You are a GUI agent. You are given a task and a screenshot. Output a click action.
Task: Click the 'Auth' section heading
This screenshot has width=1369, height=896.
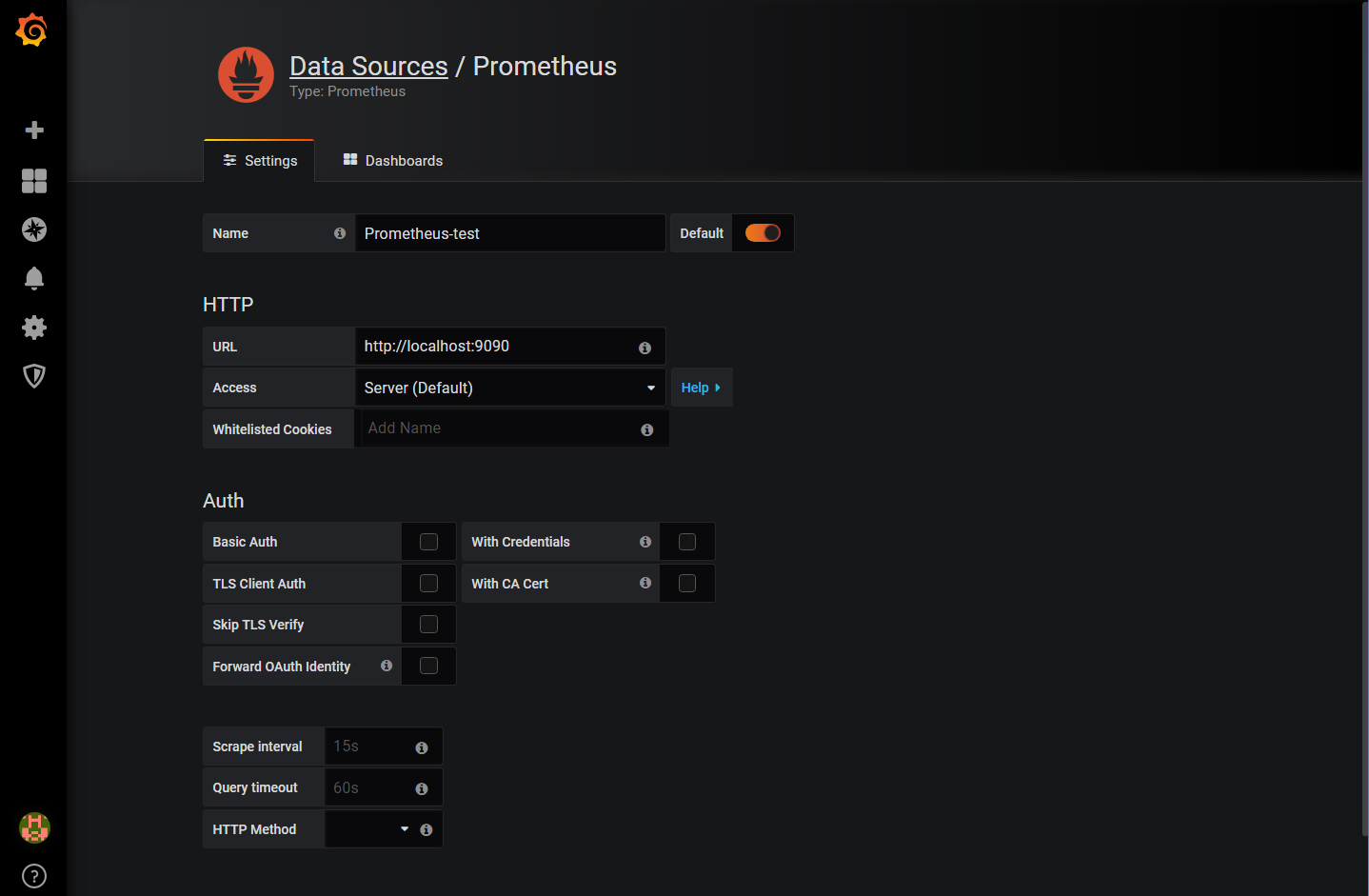pyautogui.click(x=224, y=501)
